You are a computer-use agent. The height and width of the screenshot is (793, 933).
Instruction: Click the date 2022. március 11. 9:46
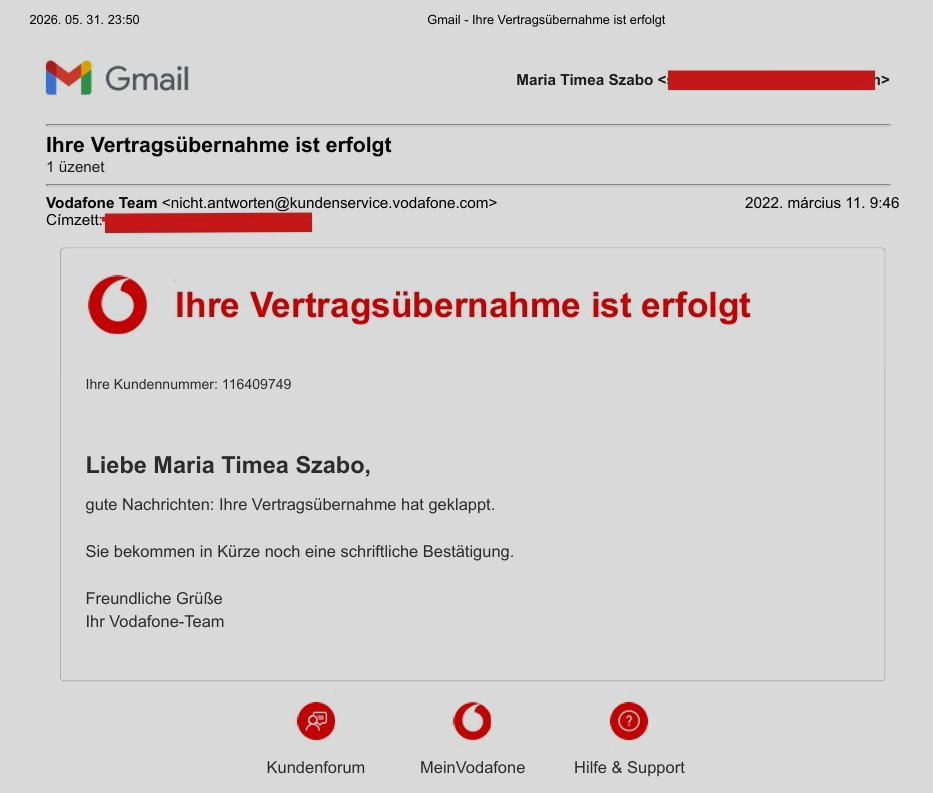point(822,203)
